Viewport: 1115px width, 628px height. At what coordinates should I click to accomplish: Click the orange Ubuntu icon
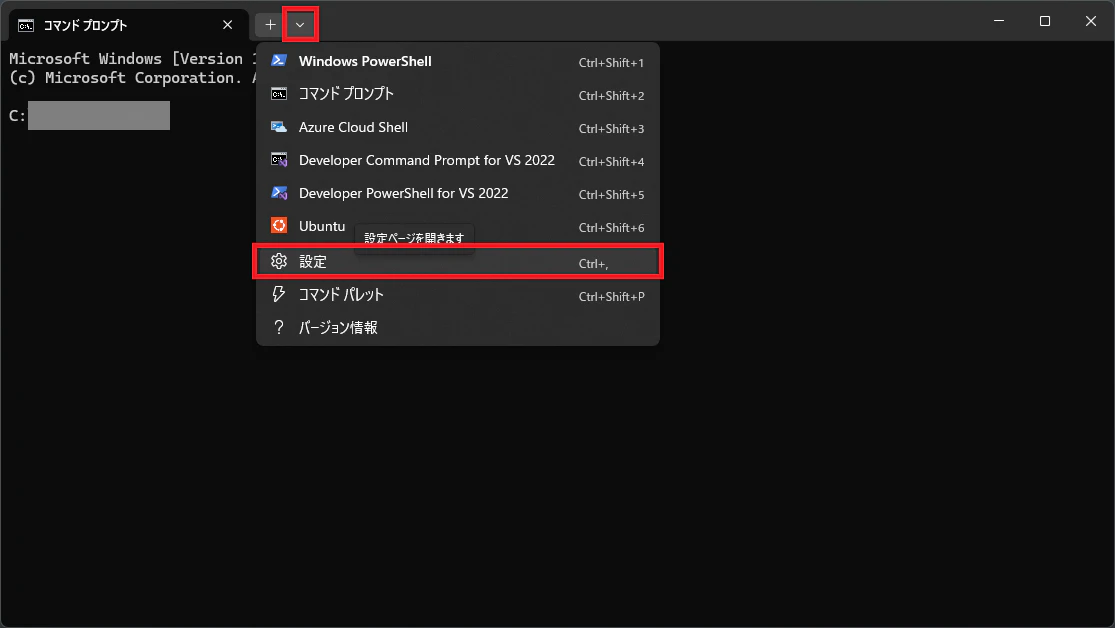click(x=279, y=225)
